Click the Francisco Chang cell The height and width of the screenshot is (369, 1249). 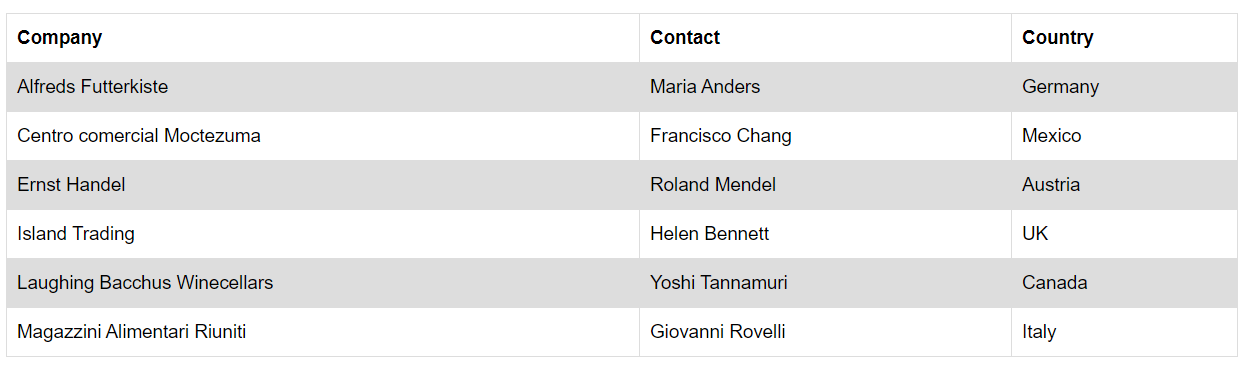(825, 136)
